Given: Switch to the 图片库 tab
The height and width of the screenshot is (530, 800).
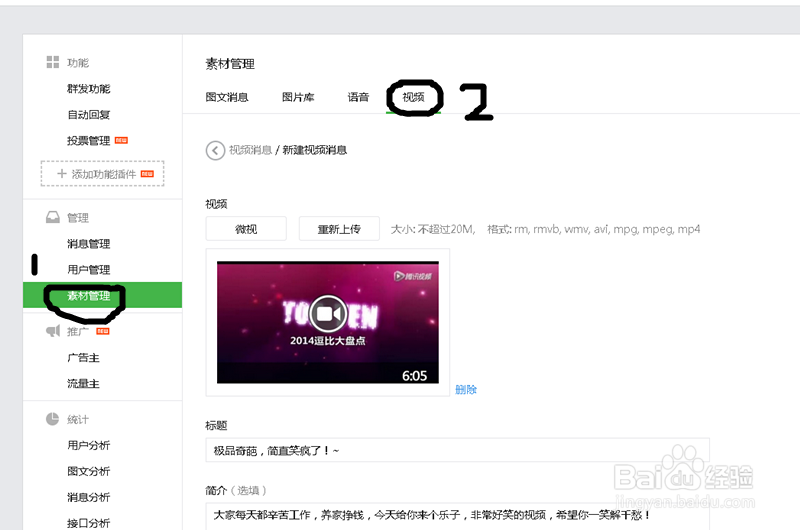Looking at the screenshot, I should click(x=298, y=97).
